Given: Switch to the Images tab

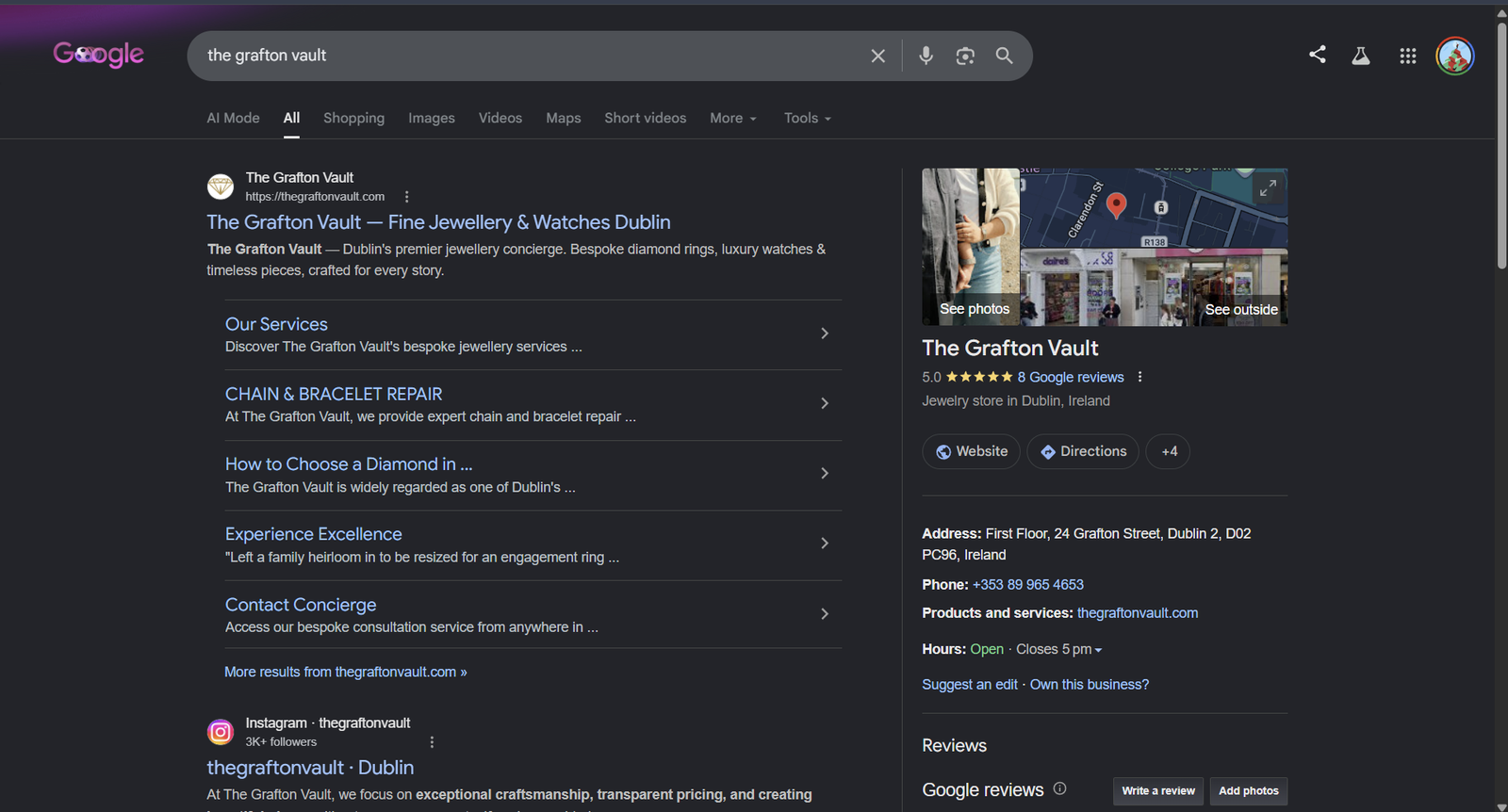Looking at the screenshot, I should tap(432, 118).
